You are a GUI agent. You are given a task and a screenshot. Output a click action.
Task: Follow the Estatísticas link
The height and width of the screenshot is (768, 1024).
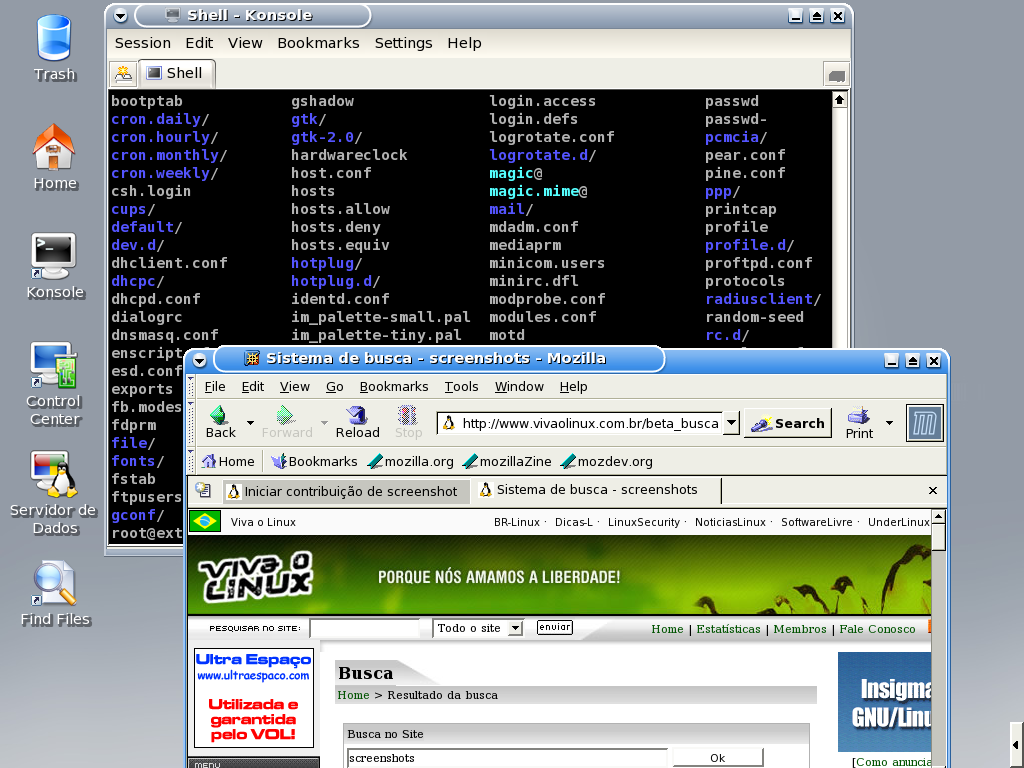[x=728, y=629]
